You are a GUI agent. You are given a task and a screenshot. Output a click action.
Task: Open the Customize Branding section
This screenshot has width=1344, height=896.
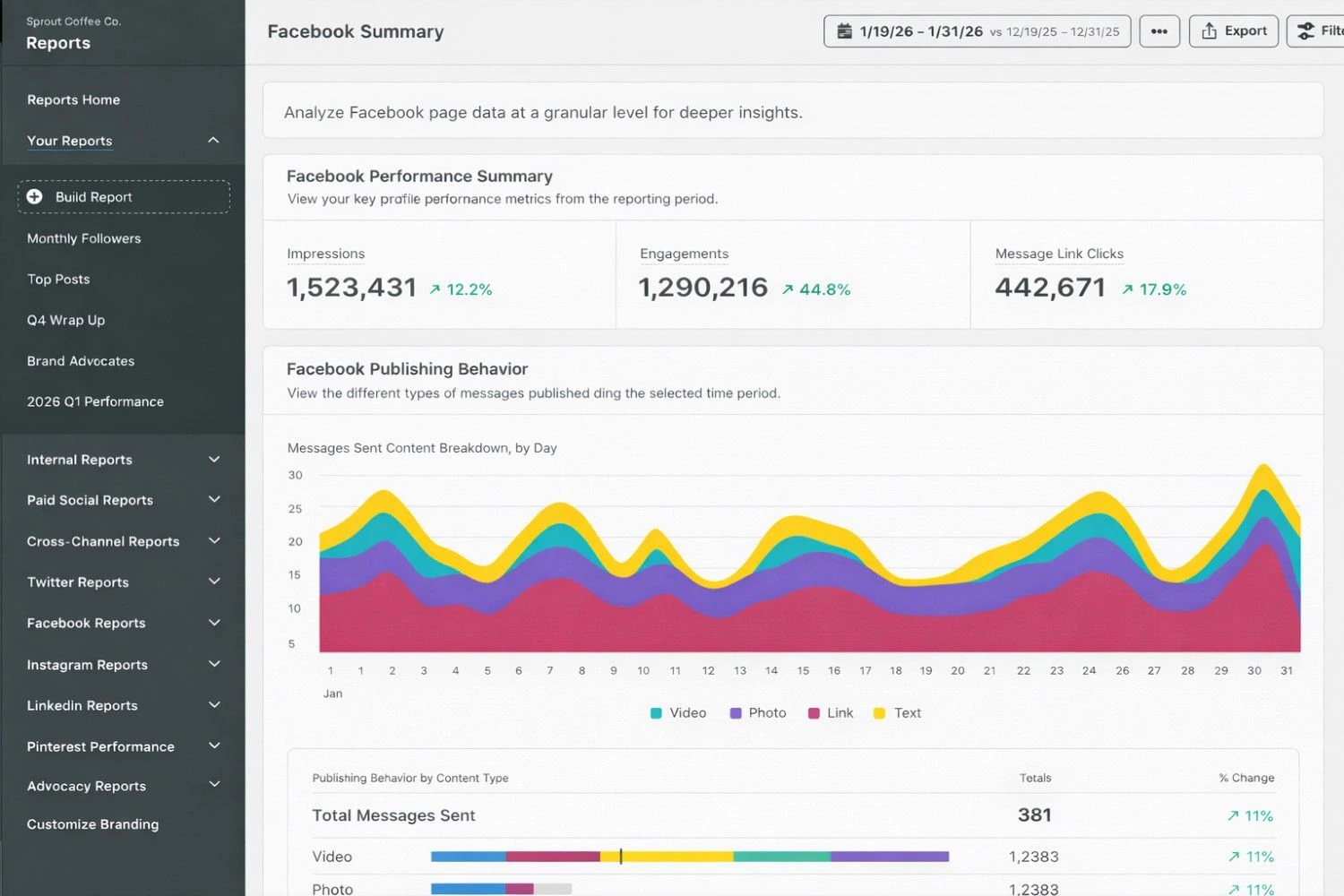(x=92, y=823)
